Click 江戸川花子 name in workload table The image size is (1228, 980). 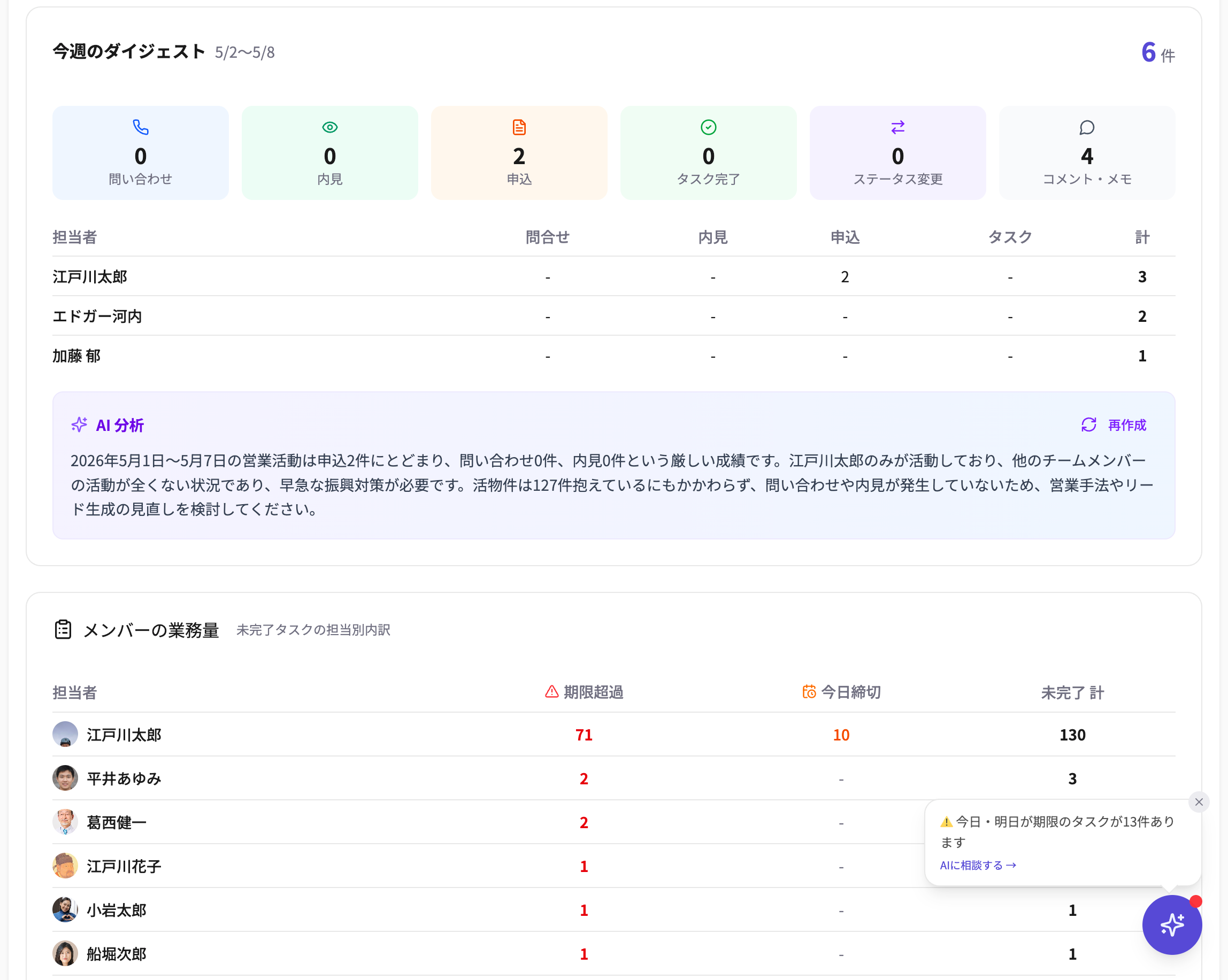(x=124, y=866)
